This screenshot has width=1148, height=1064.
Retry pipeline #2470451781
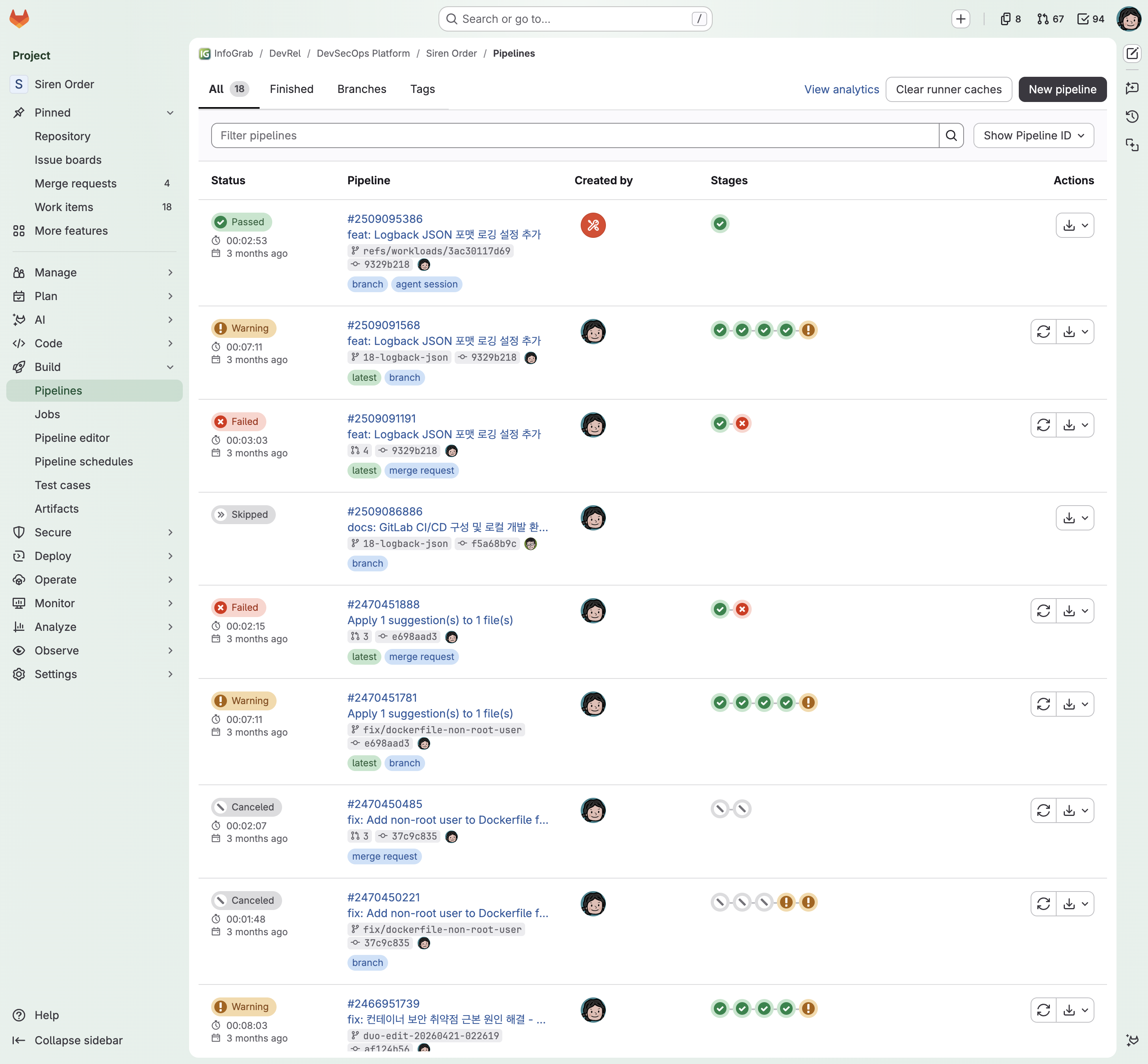[1043, 704]
